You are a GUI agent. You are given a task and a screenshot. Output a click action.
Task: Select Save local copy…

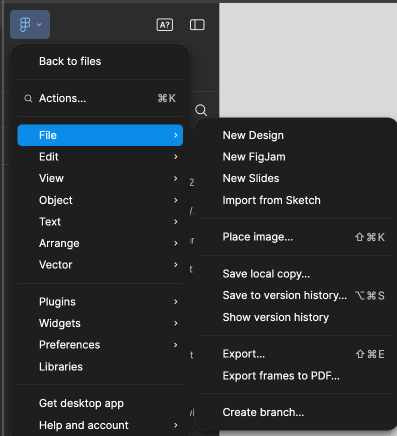pos(296,274)
